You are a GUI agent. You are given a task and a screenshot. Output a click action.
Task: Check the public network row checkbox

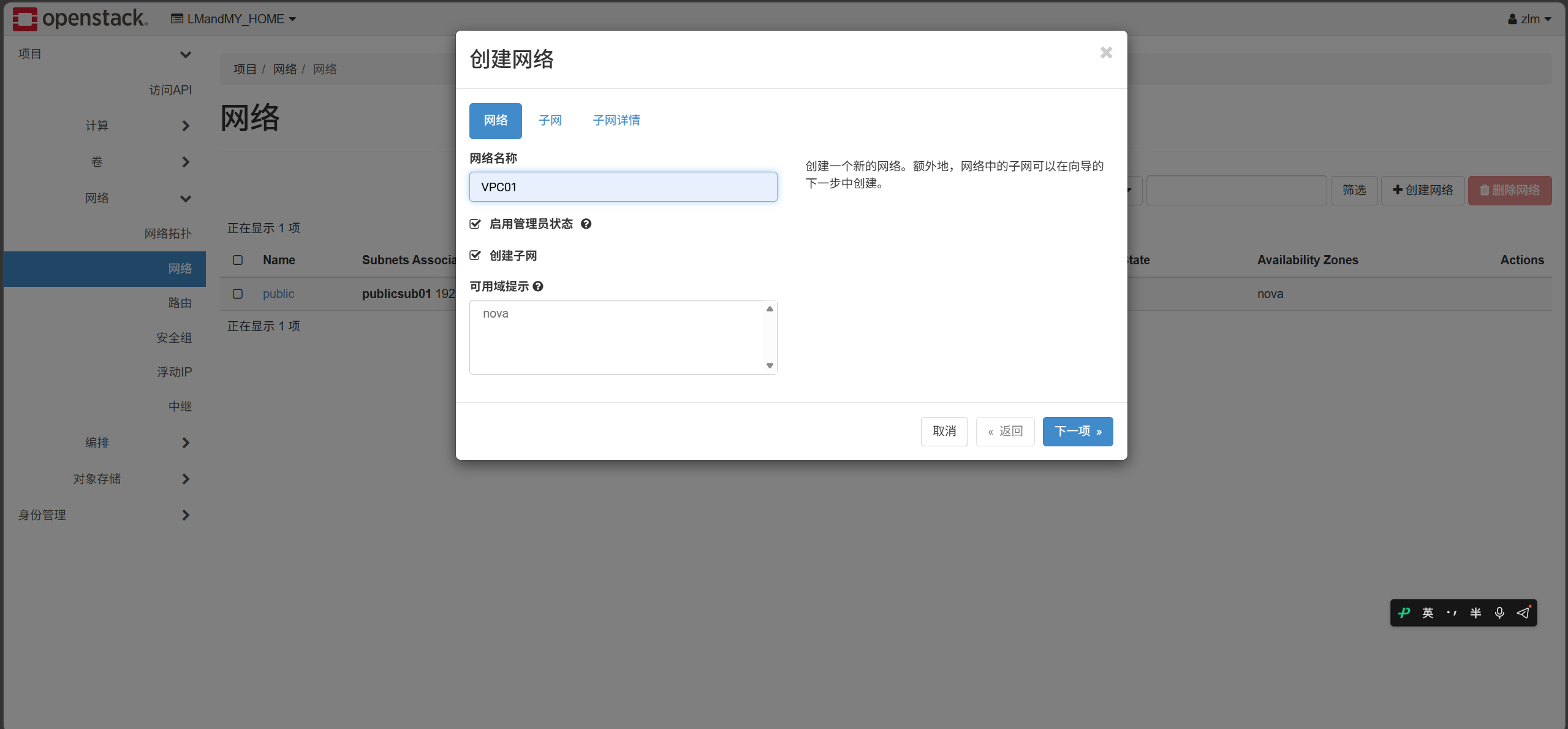[x=238, y=294]
